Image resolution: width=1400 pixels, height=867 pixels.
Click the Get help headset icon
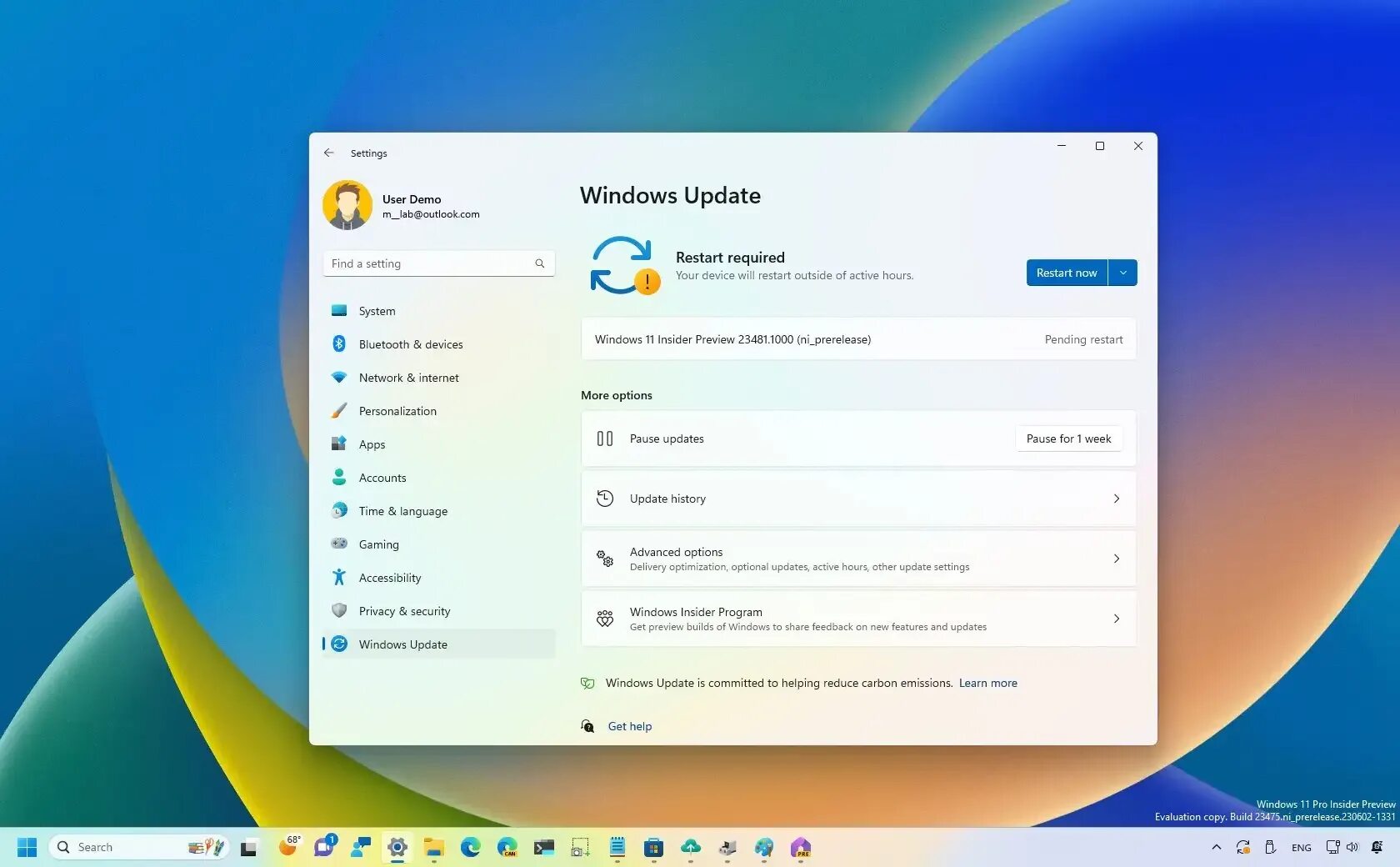pyautogui.click(x=587, y=726)
